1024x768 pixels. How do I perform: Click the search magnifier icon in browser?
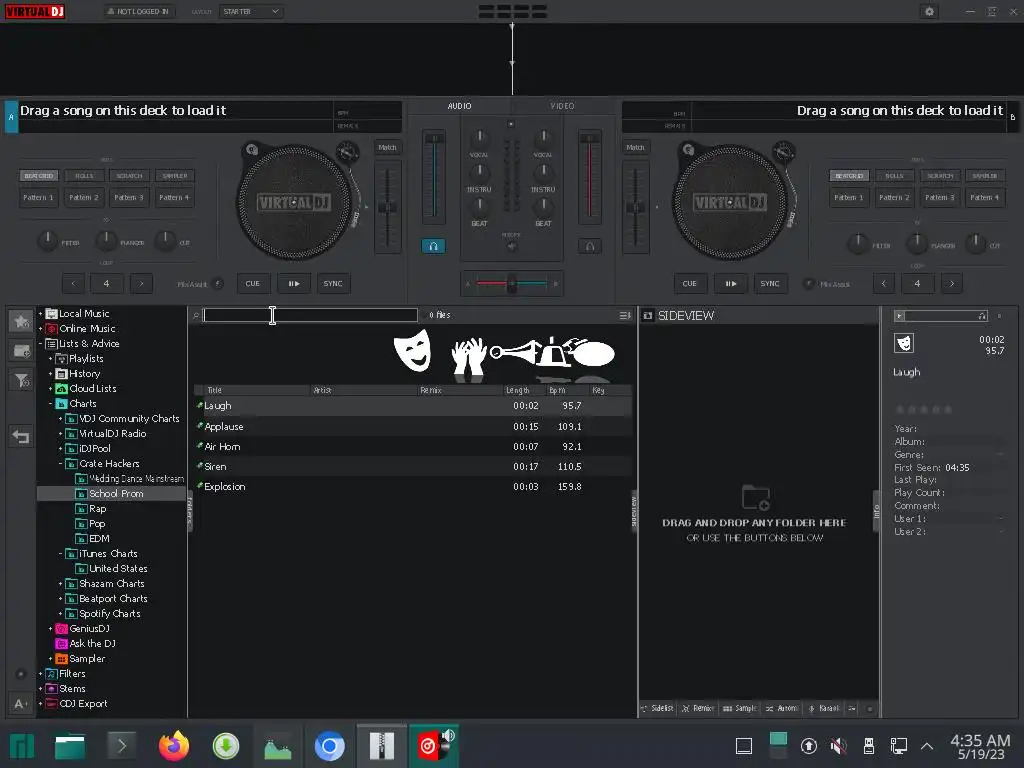[x=195, y=315]
